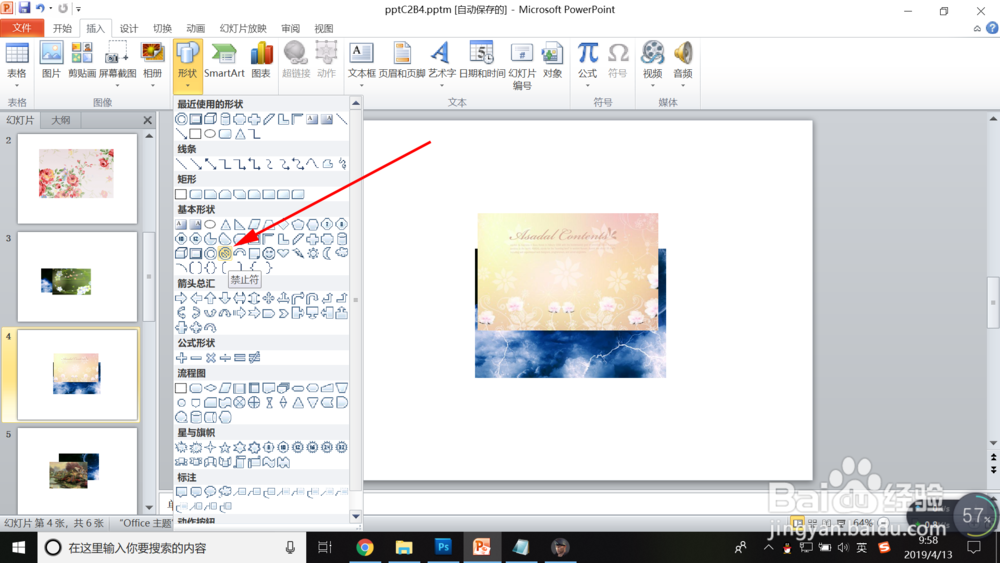Expand the 艺术字 WordArt dropdown
Viewport: 1000px width, 563px height.
click(x=441, y=85)
